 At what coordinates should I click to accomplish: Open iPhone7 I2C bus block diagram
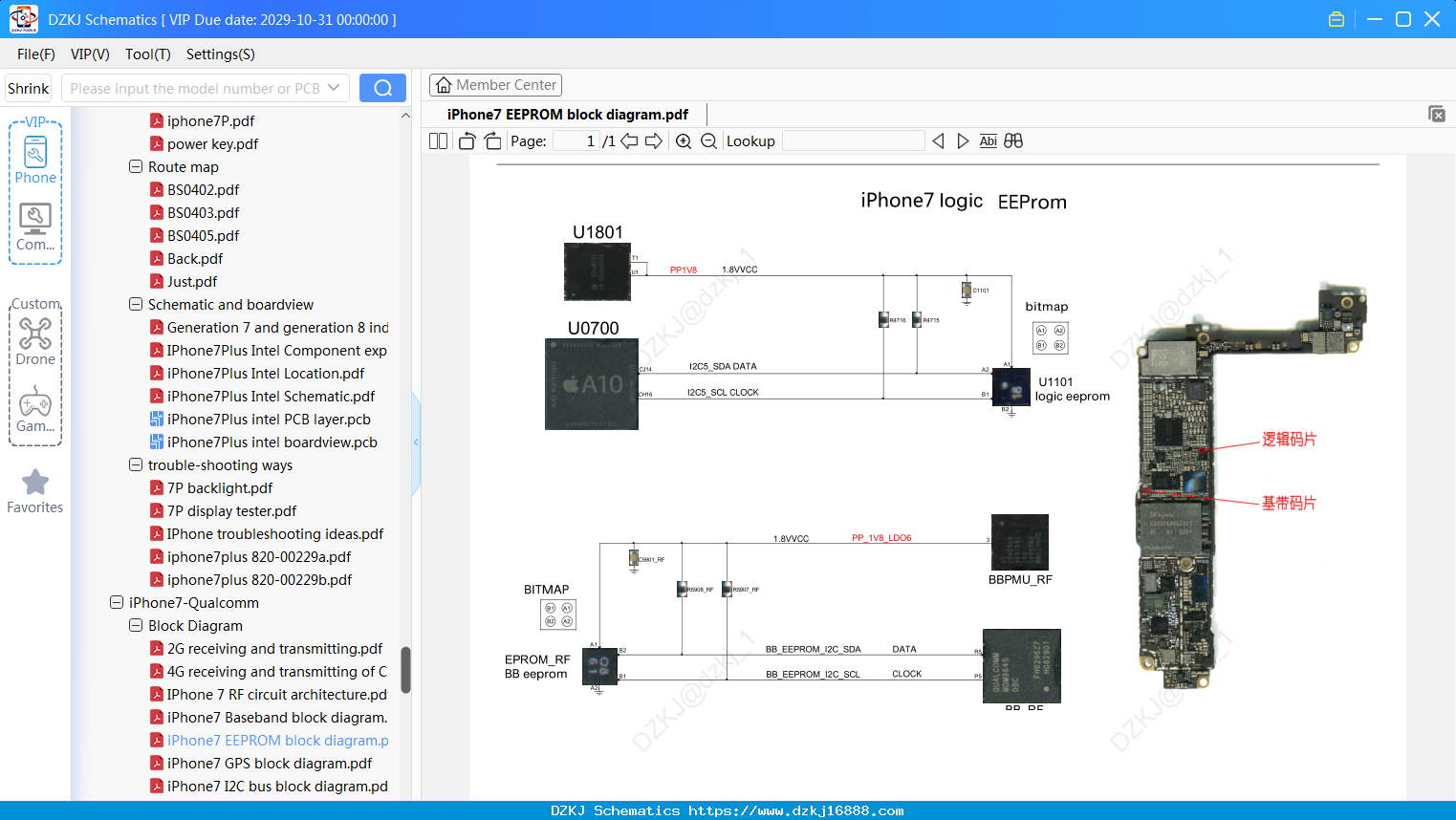click(x=277, y=786)
